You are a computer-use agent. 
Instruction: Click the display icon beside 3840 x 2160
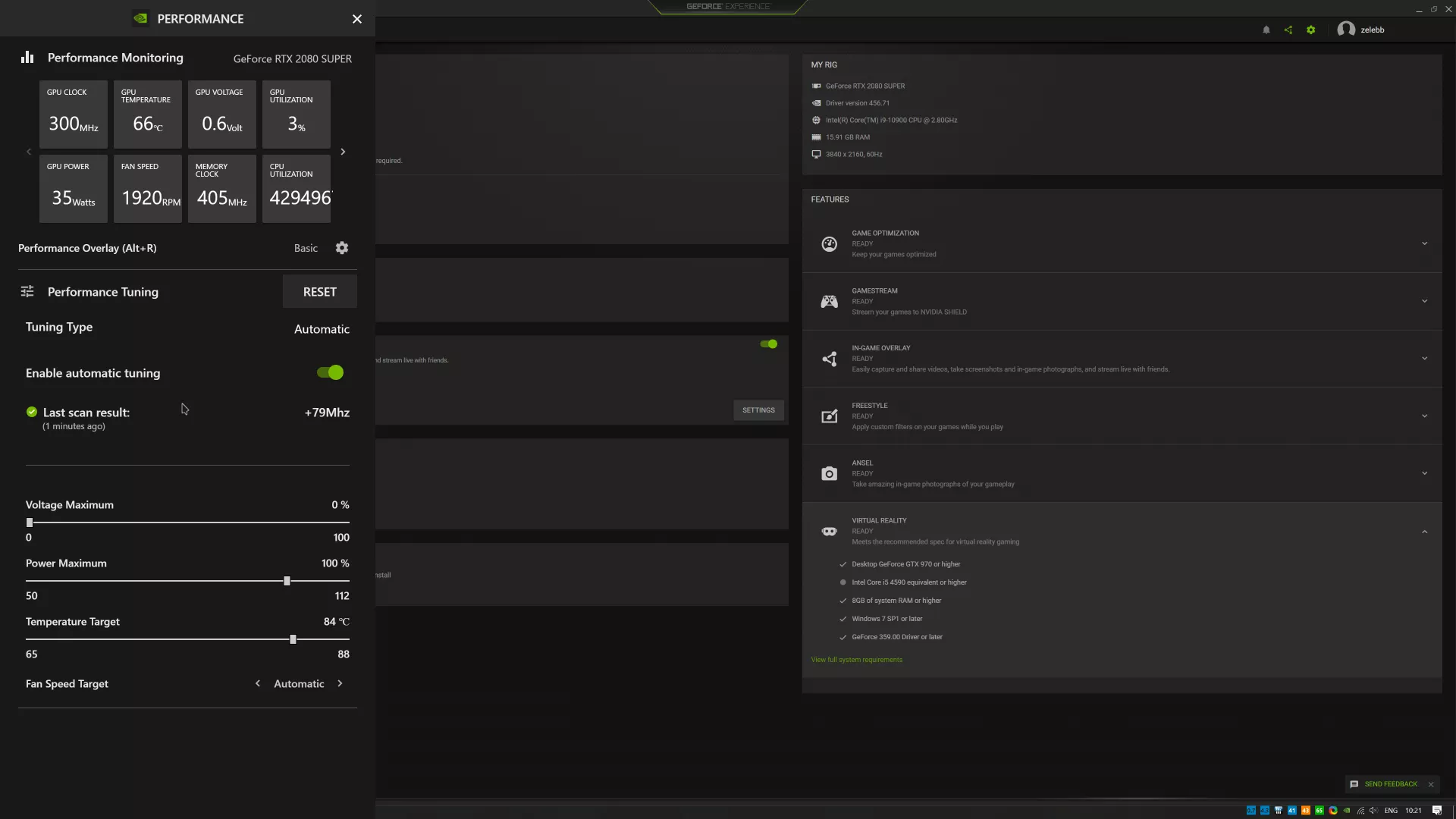click(x=817, y=154)
